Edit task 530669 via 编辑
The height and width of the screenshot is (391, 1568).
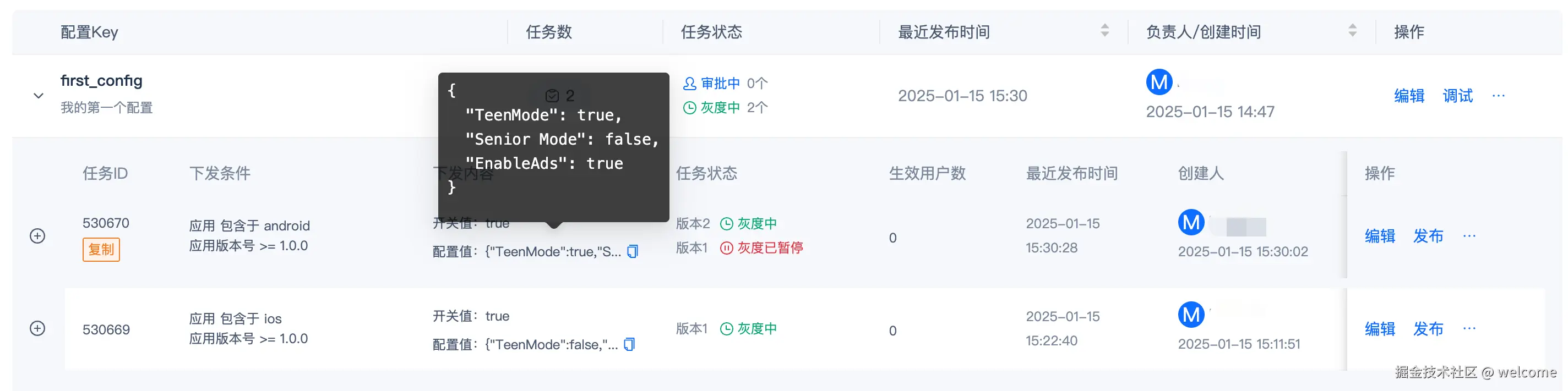1380,328
